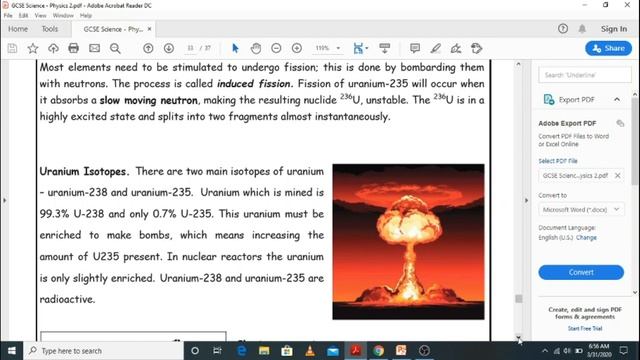
Task: Click the Windows search box on taskbar
Action: [x=103, y=351]
